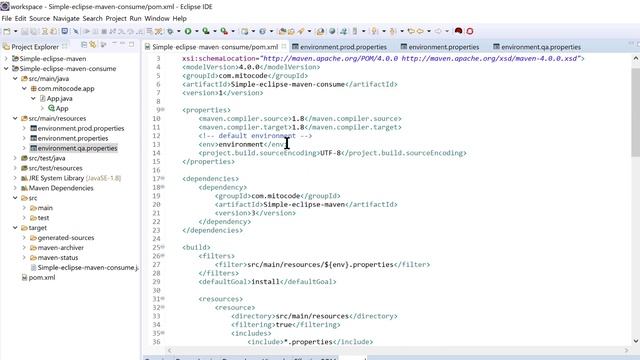
Task: Fold the filters block at line 26
Action: [x=163, y=256]
